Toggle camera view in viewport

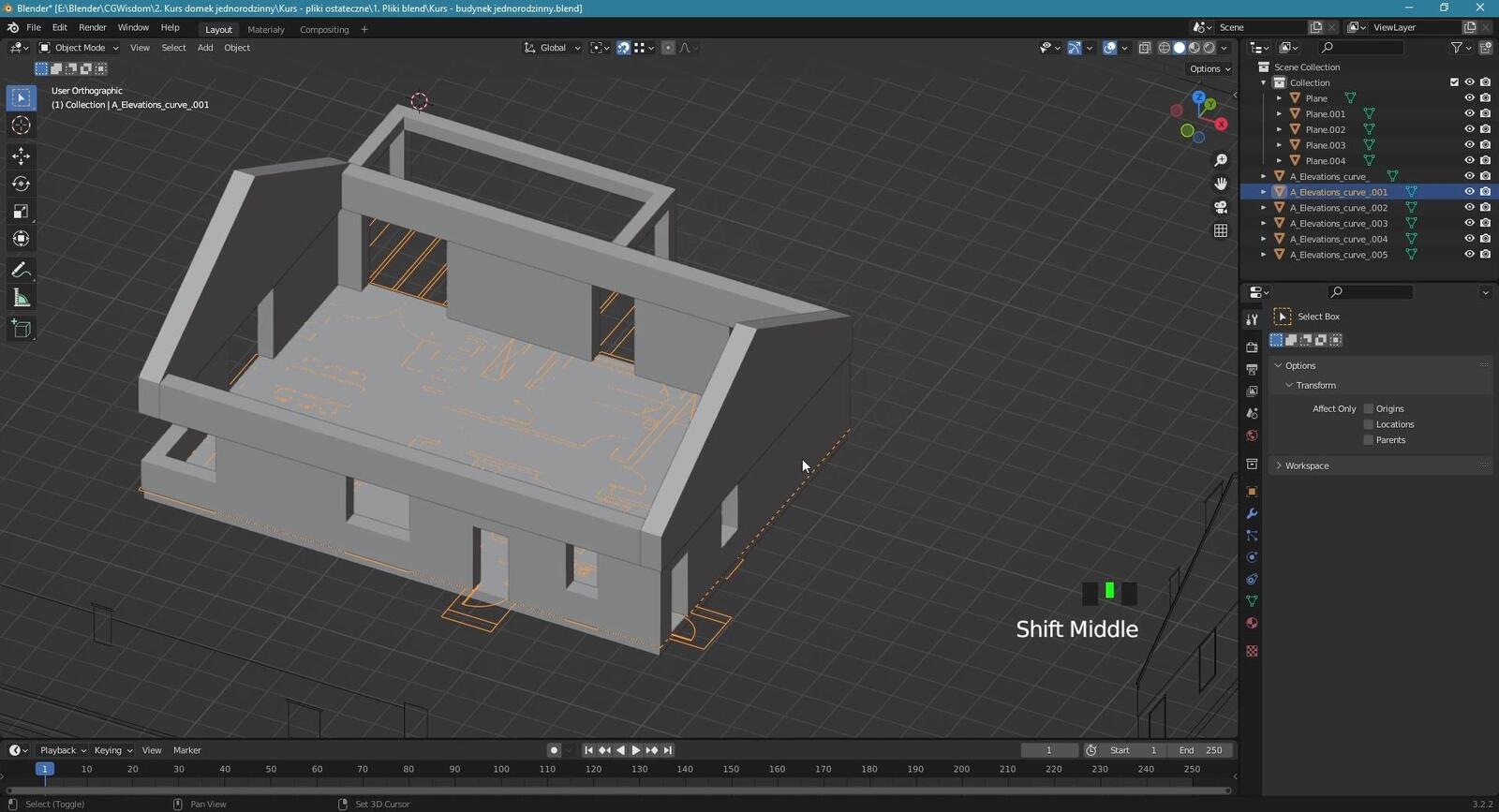click(1220, 207)
